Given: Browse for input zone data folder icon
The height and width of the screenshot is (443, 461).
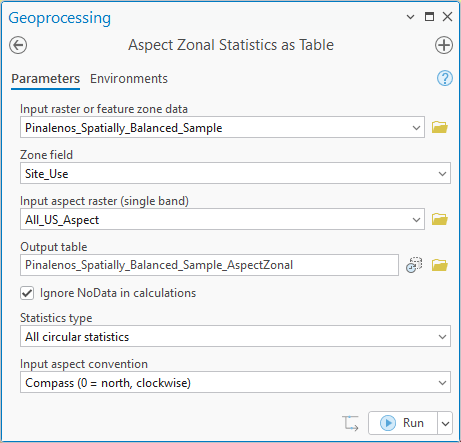Looking at the screenshot, I should (x=440, y=127).
